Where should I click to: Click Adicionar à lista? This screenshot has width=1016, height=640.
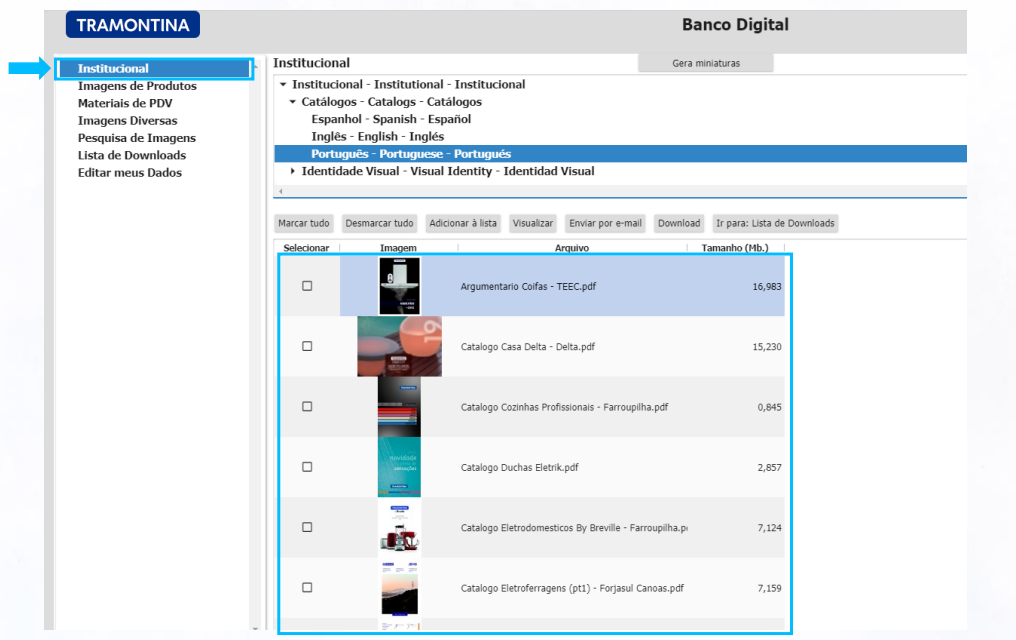pos(463,223)
